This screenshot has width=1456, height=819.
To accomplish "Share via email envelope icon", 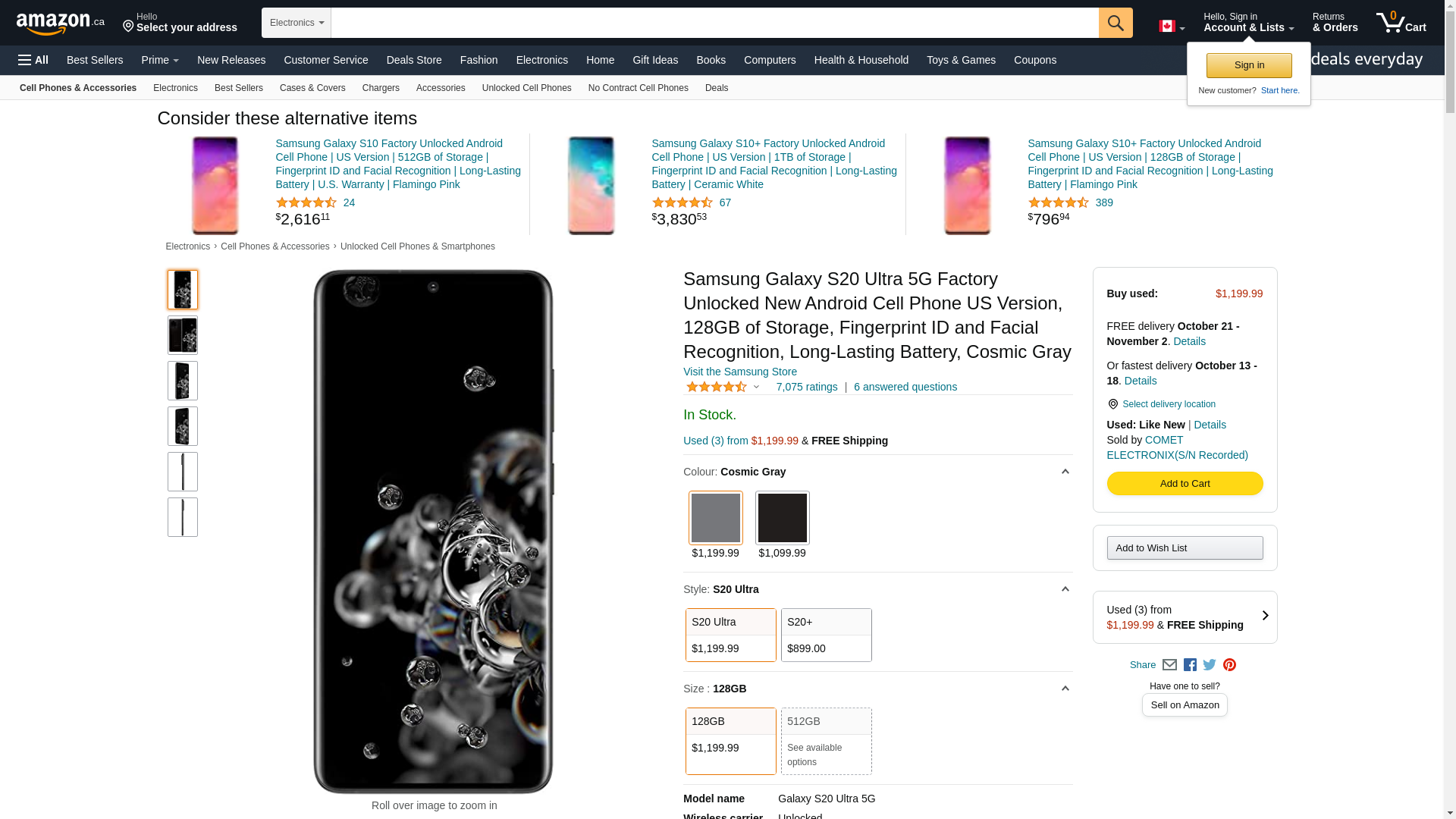I will tap(1169, 665).
